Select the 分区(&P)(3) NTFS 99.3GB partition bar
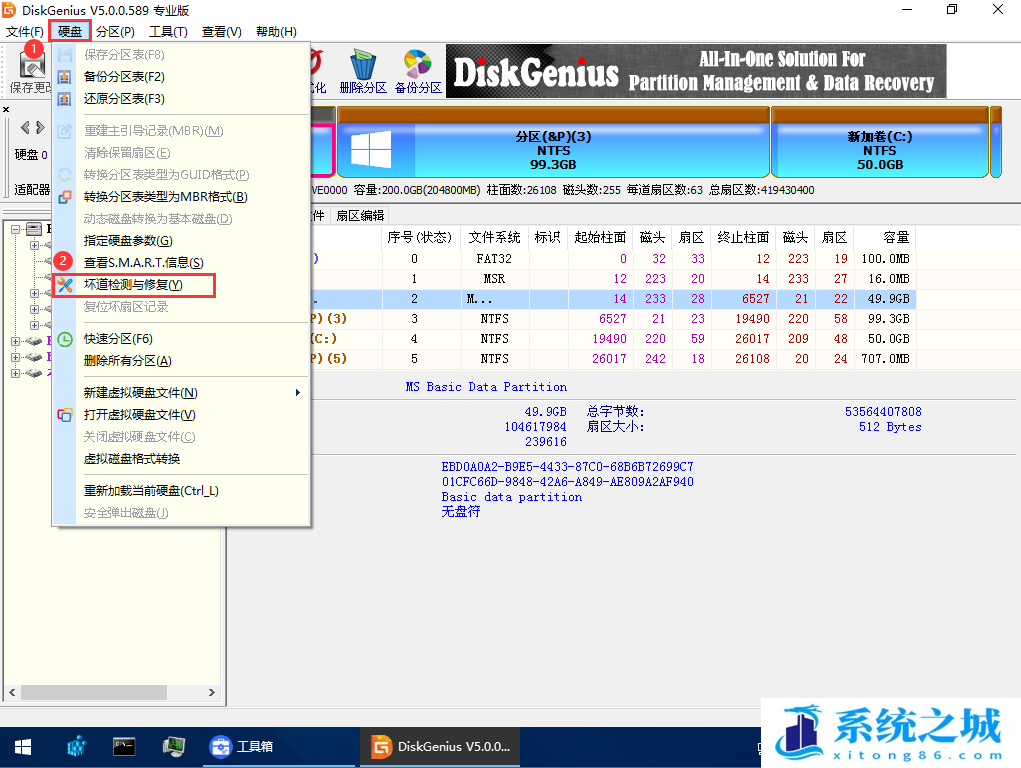Viewport: 1021px width, 768px height. [553, 143]
